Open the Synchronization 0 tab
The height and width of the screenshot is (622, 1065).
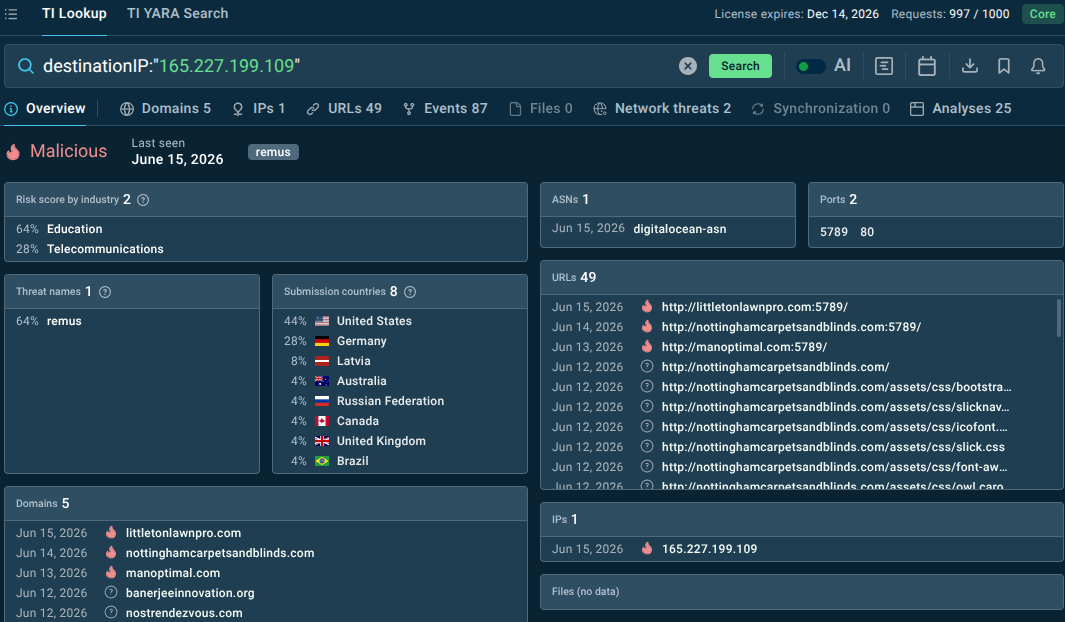[820, 109]
